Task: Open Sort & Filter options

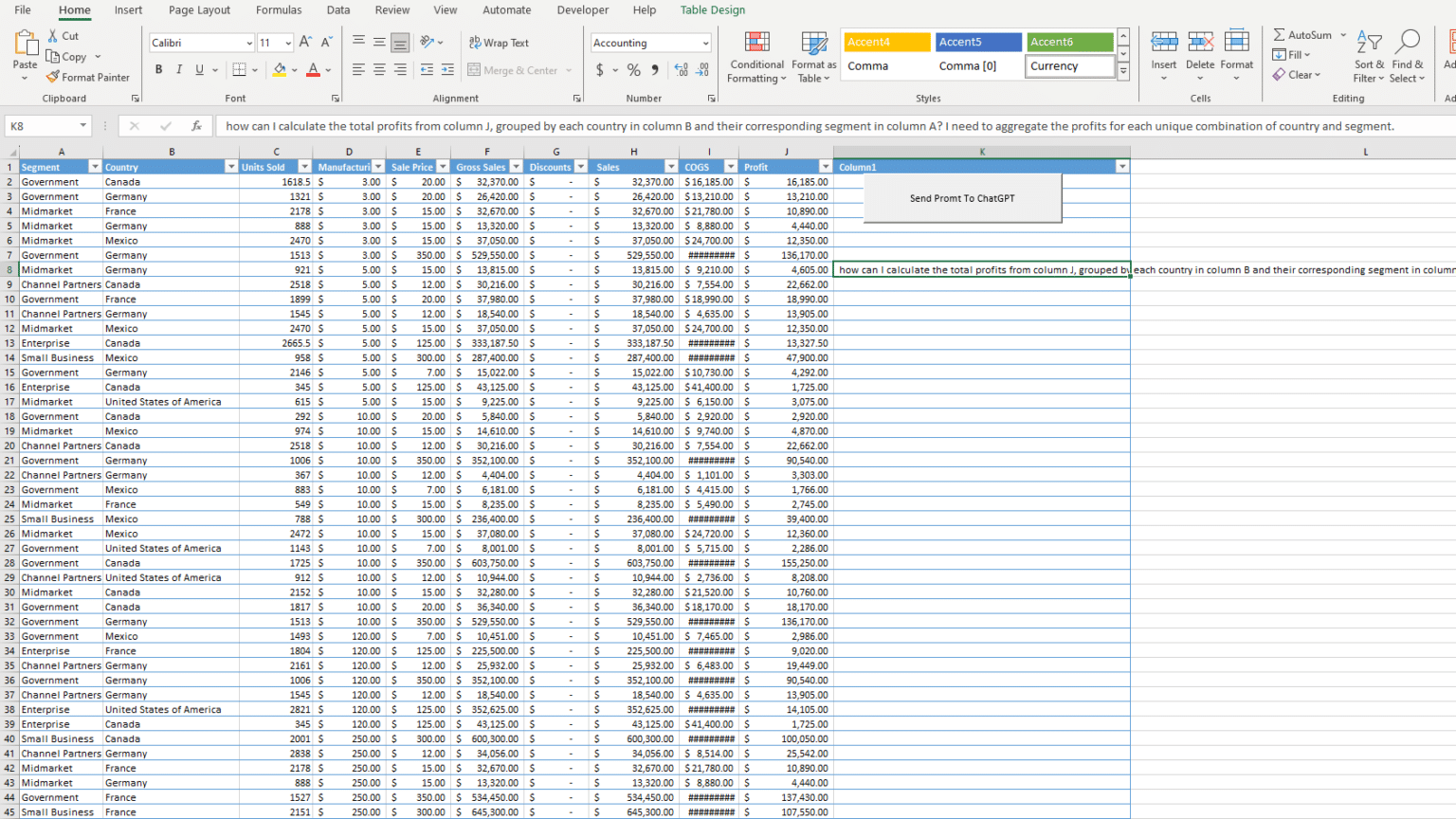Action: 1368,55
